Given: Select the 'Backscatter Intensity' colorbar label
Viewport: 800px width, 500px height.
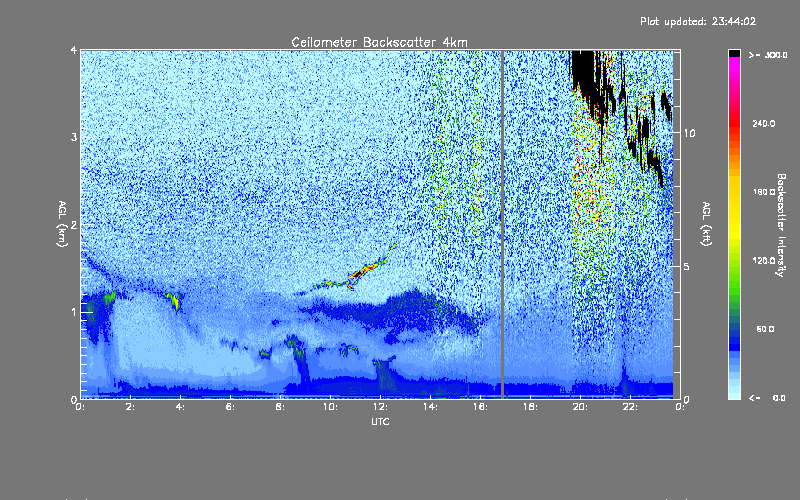Looking at the screenshot, I should tap(781, 225).
